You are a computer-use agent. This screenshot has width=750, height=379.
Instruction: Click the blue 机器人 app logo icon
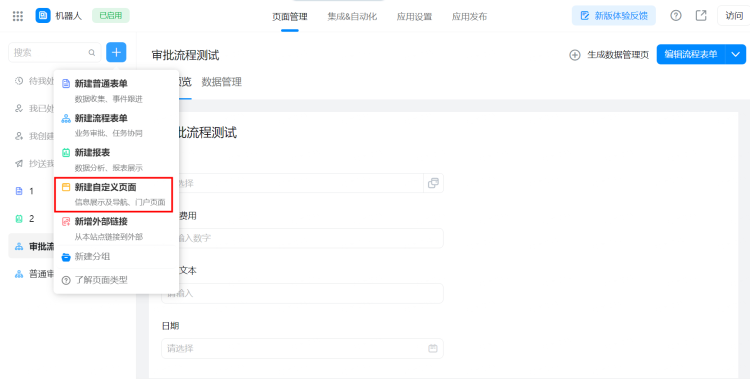click(x=43, y=16)
